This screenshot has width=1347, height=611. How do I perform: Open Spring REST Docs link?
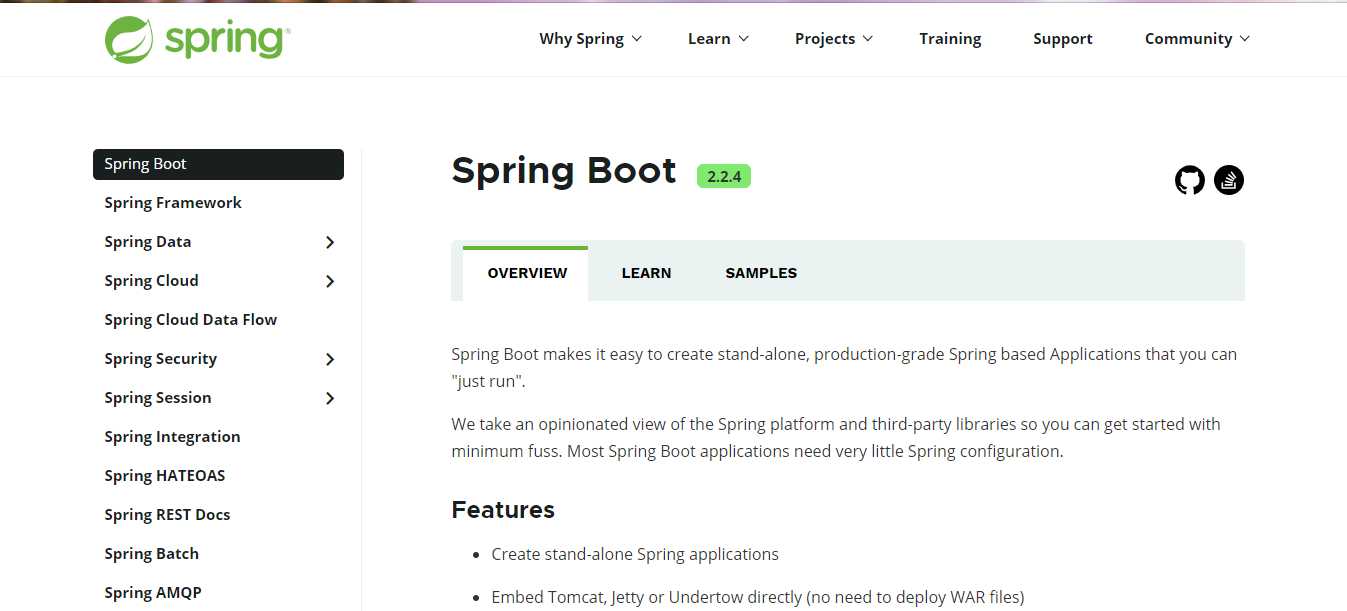click(x=167, y=515)
